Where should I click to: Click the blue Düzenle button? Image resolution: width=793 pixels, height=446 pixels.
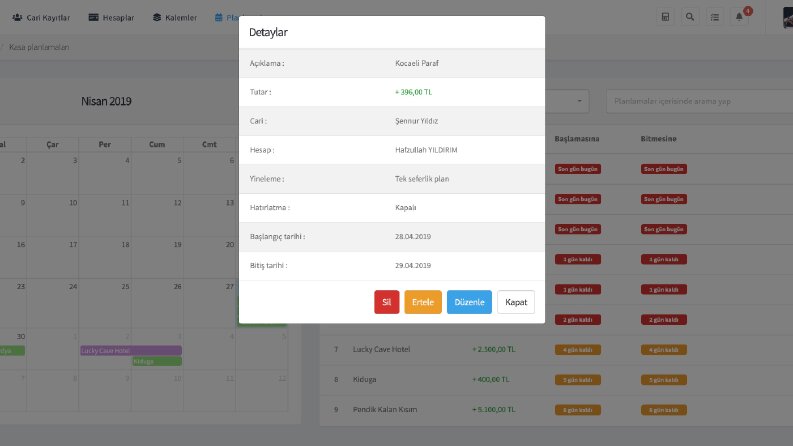pos(469,302)
